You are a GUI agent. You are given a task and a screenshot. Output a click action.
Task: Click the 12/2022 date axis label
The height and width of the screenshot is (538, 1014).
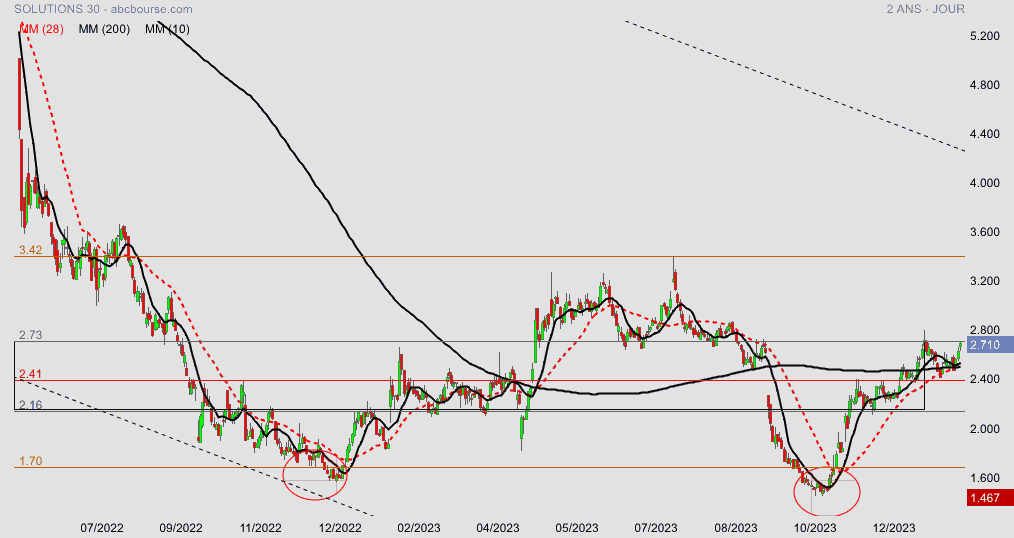[x=340, y=528]
